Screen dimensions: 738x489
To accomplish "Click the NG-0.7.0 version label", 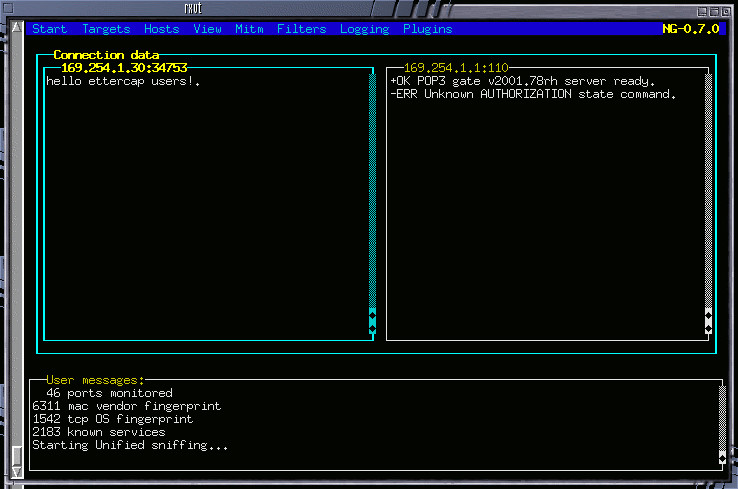I will click(x=690, y=29).
